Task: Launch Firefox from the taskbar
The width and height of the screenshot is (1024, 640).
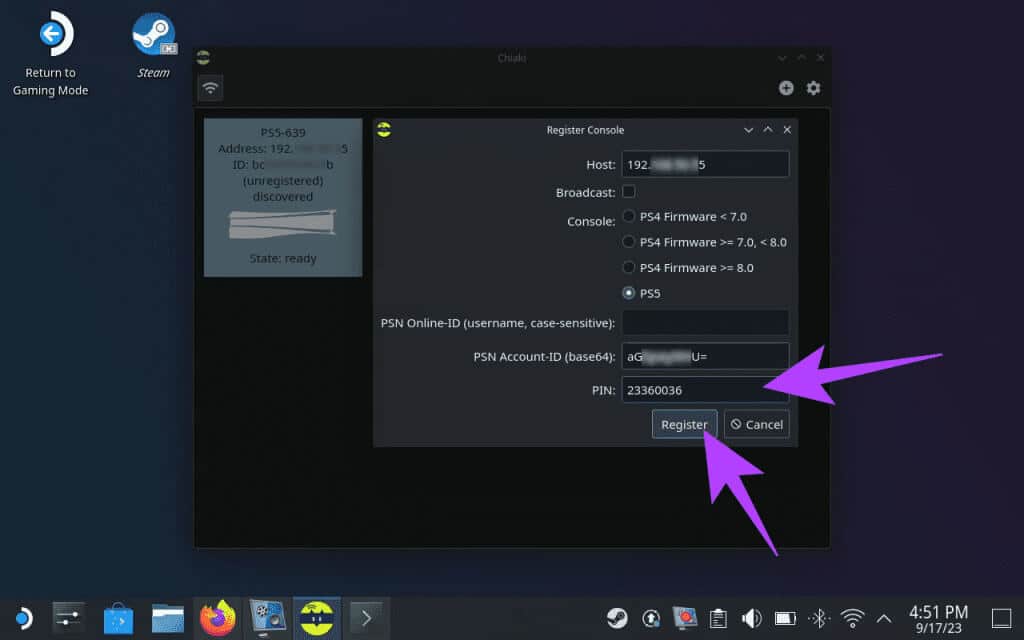Action: coord(217,618)
